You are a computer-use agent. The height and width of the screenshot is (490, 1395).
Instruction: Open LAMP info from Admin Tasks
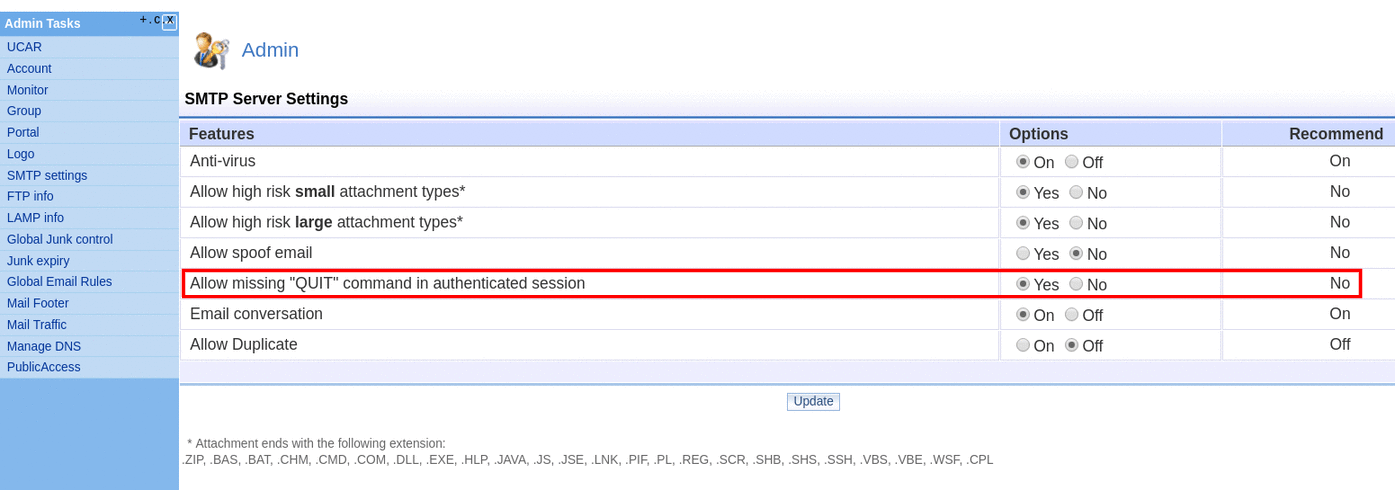[35, 218]
